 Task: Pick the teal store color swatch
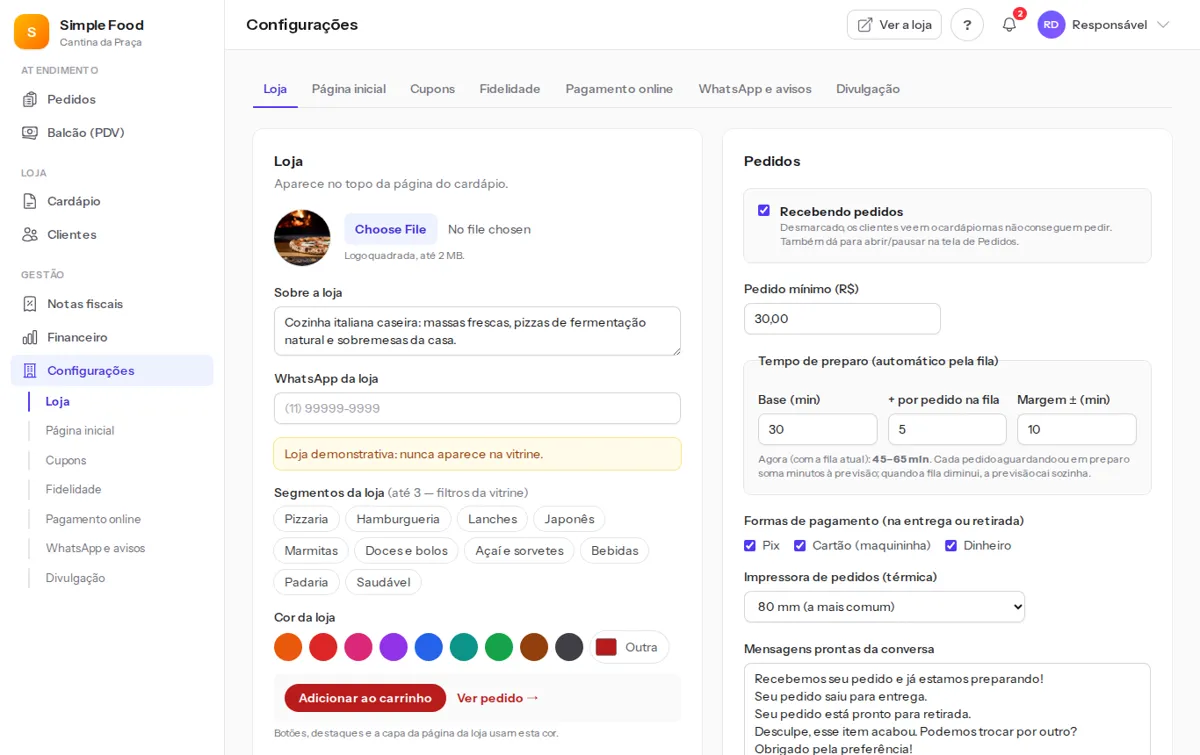pos(464,647)
